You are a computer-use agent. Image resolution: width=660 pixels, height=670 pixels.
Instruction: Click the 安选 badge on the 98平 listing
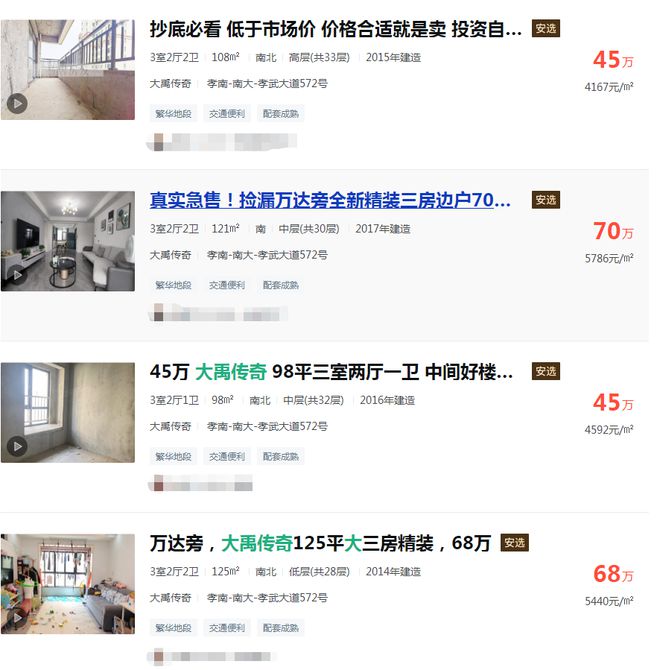[546, 371]
